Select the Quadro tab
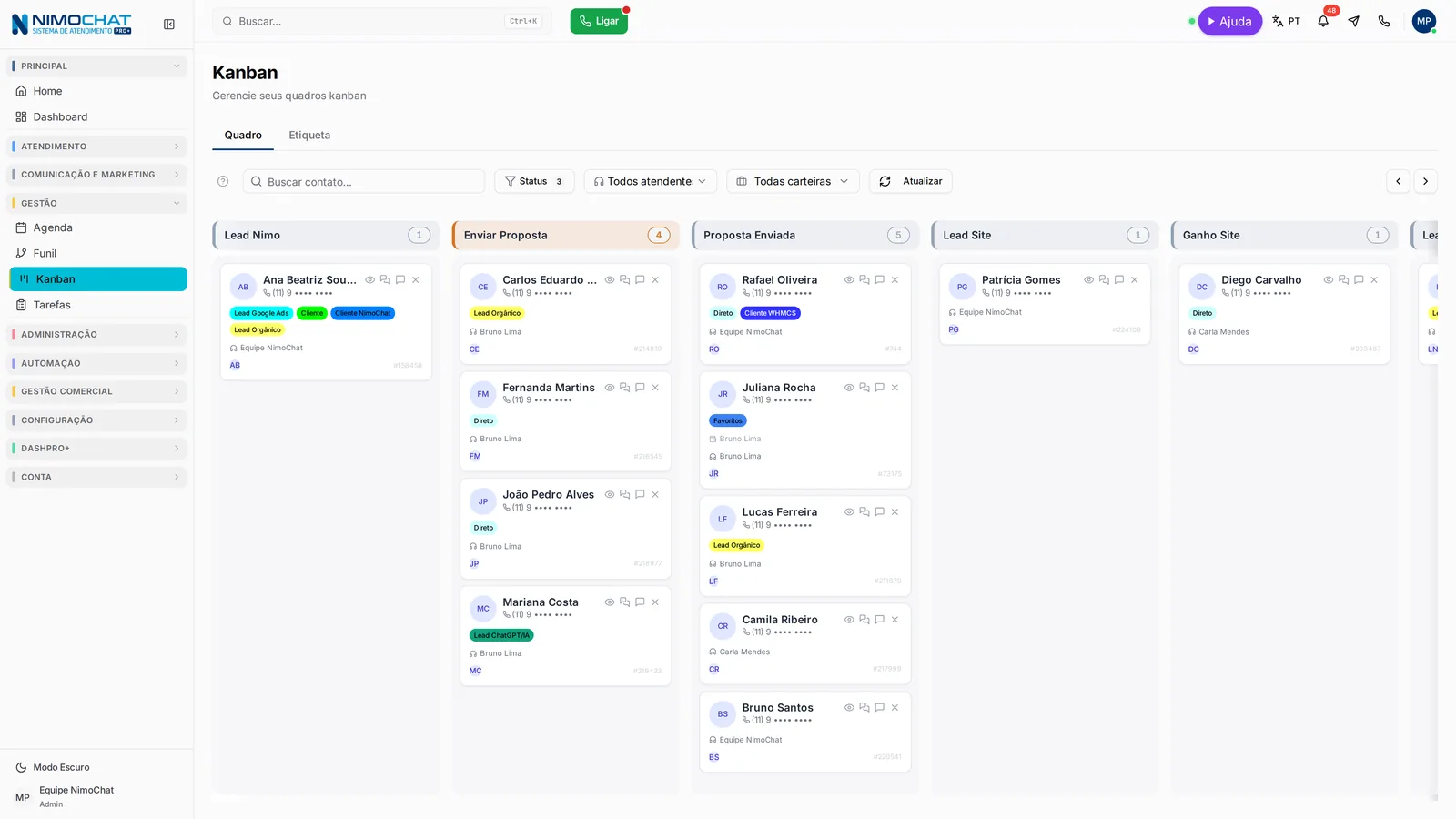Viewport: 1456px width, 819px height. click(243, 136)
